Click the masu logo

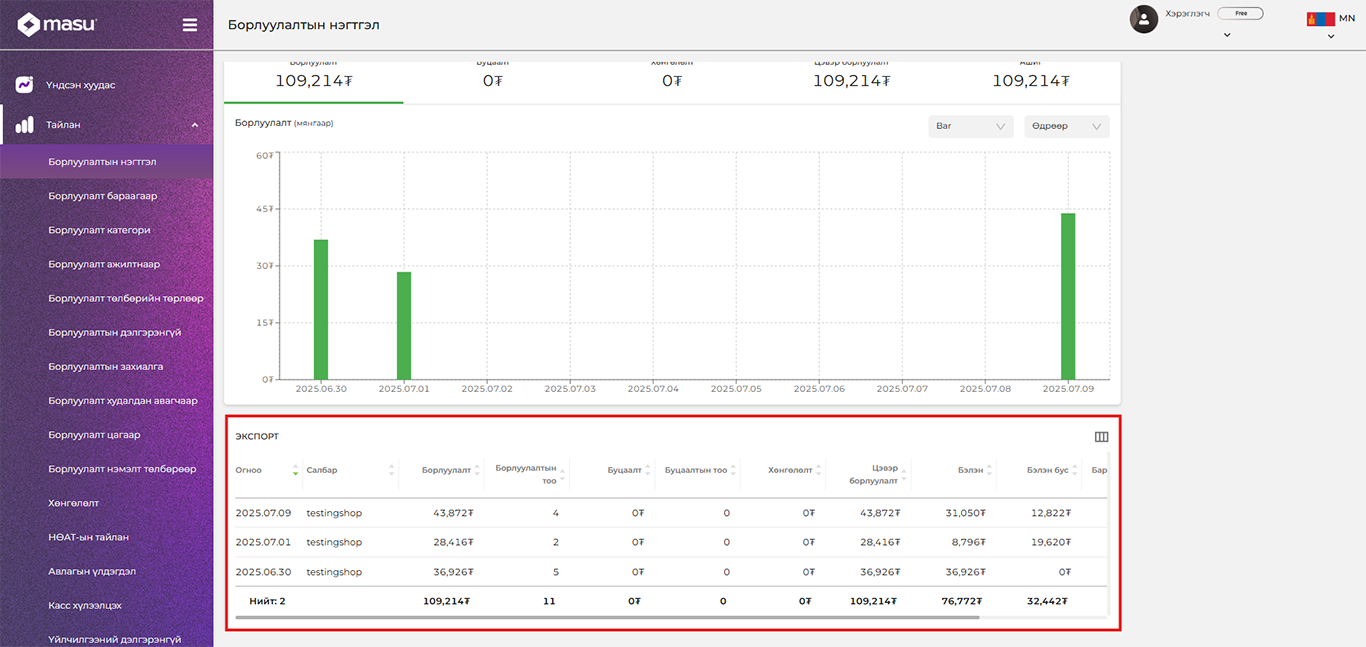coord(57,25)
